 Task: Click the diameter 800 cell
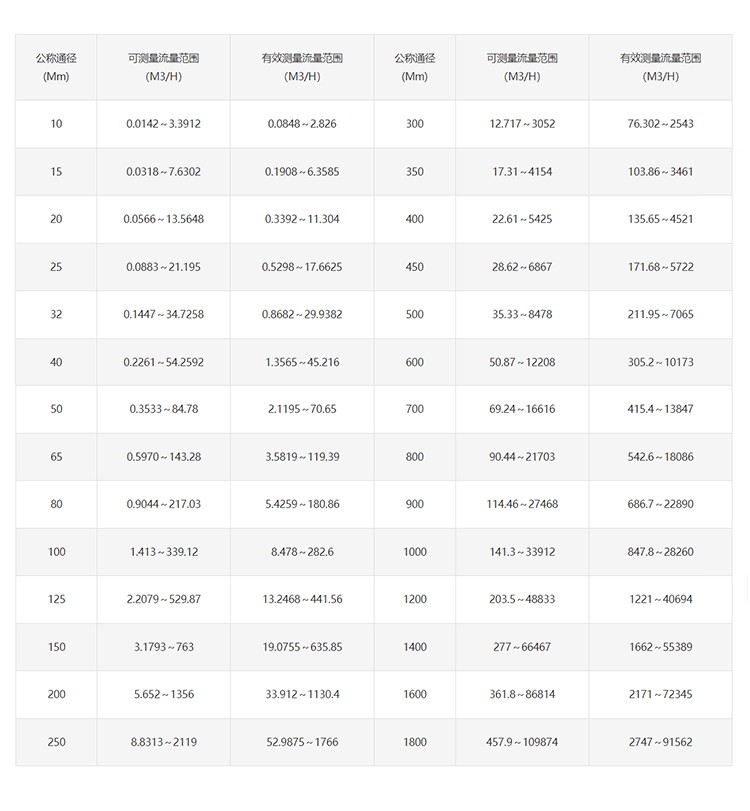point(415,457)
